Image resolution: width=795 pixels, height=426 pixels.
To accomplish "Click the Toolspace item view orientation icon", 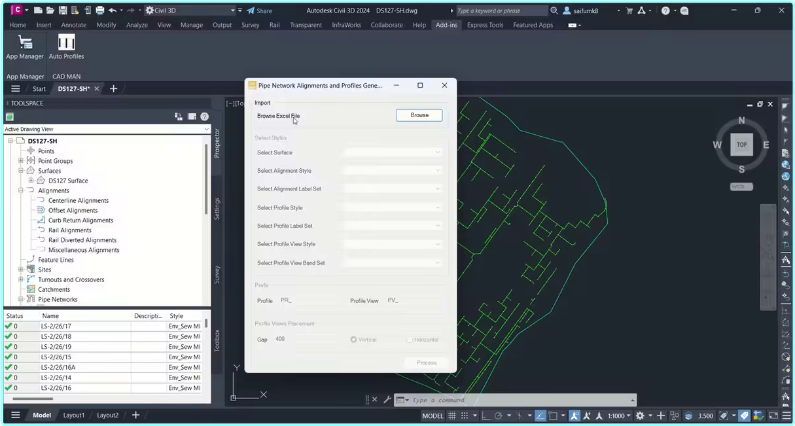I will point(178,117).
